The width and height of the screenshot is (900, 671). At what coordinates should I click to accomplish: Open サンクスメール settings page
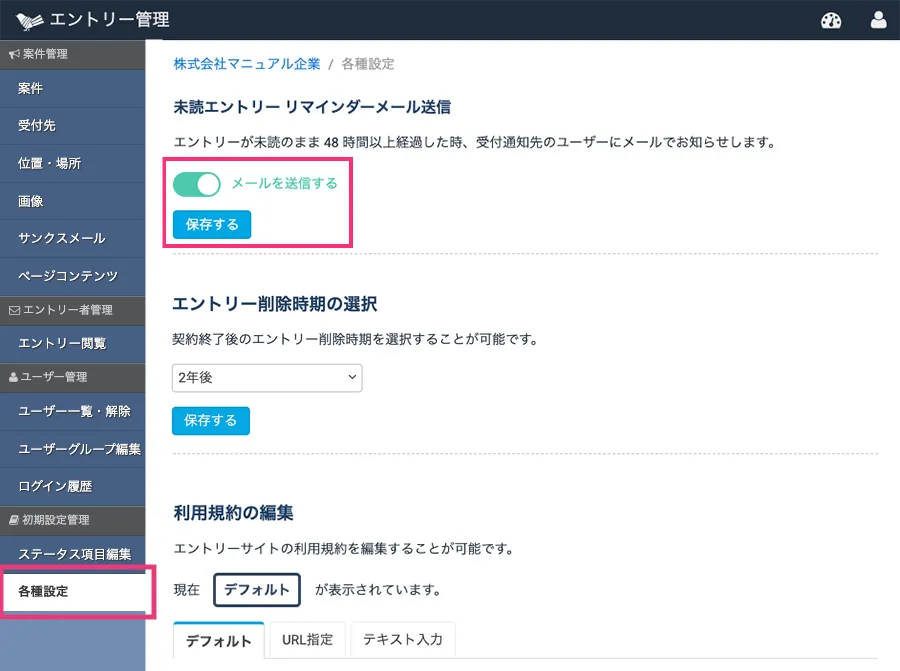pyautogui.click(x=61, y=239)
